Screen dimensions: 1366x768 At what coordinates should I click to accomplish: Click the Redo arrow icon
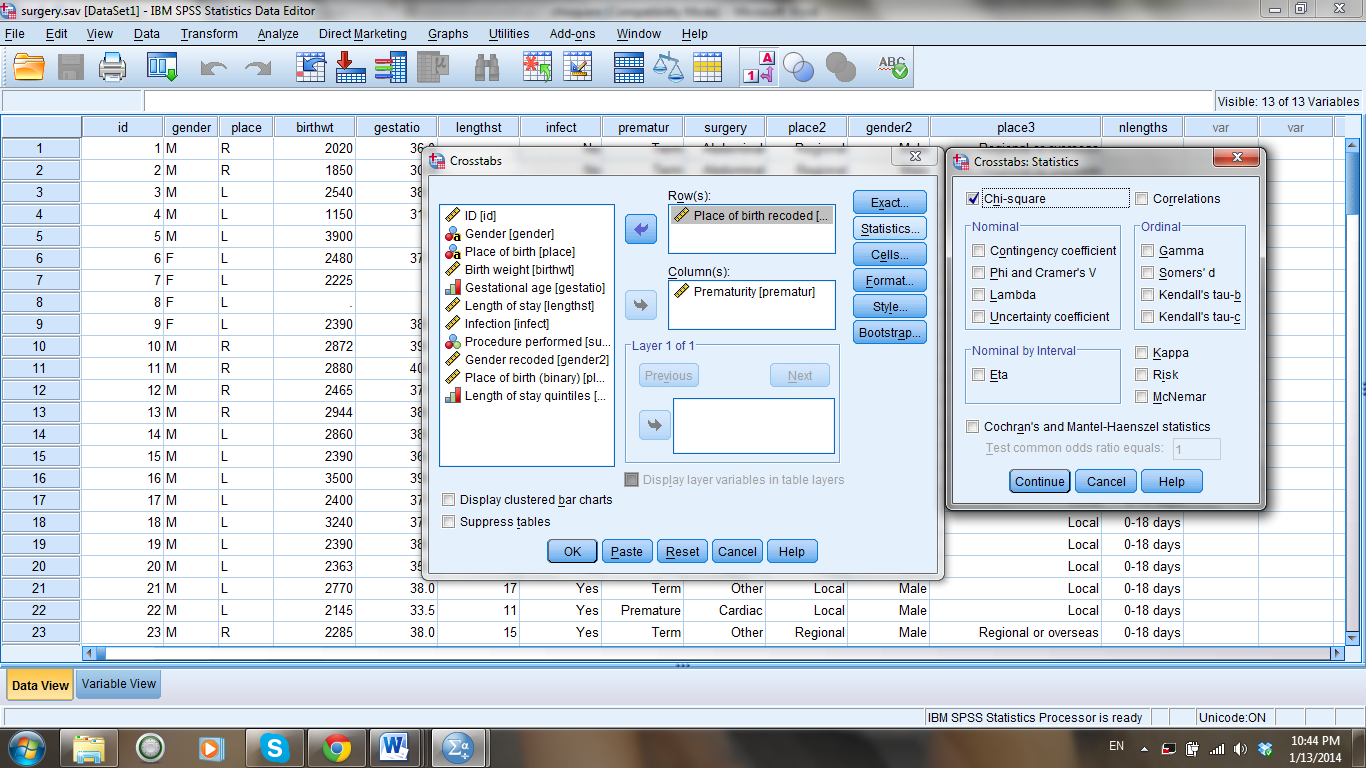258,68
